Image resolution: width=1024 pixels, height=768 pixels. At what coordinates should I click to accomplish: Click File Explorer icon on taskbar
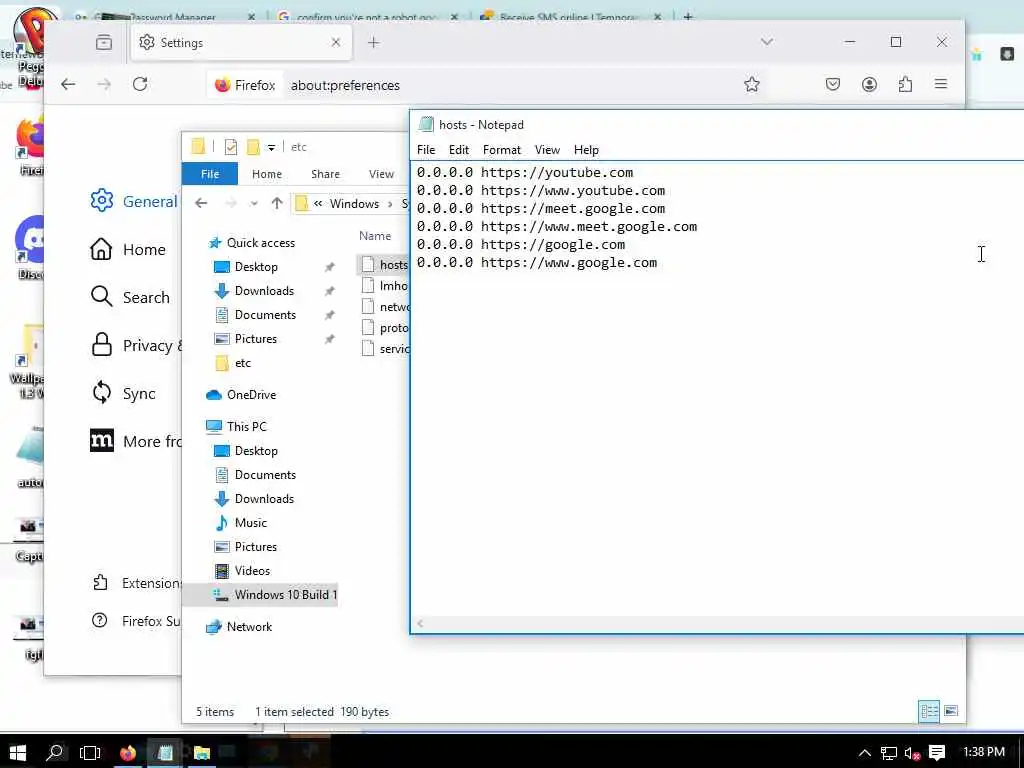click(202, 752)
